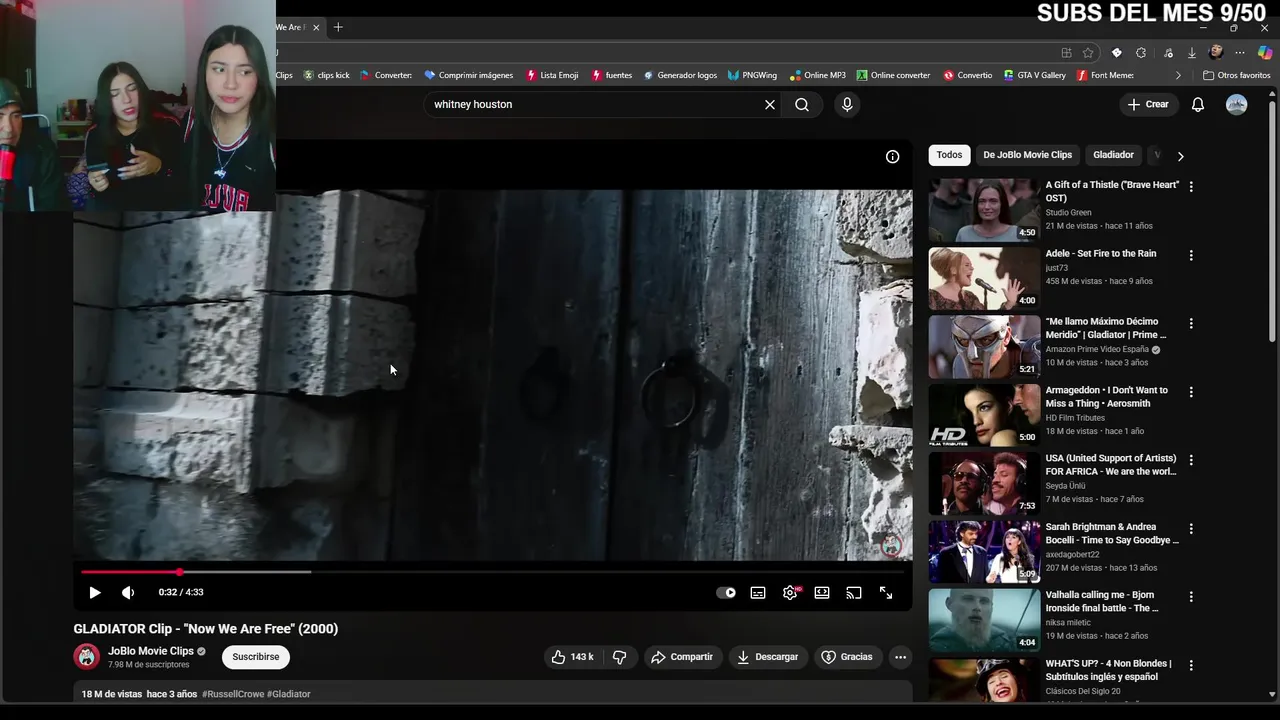Select the Todos filter chip
Viewport: 1280px width, 720px height.
949,155
